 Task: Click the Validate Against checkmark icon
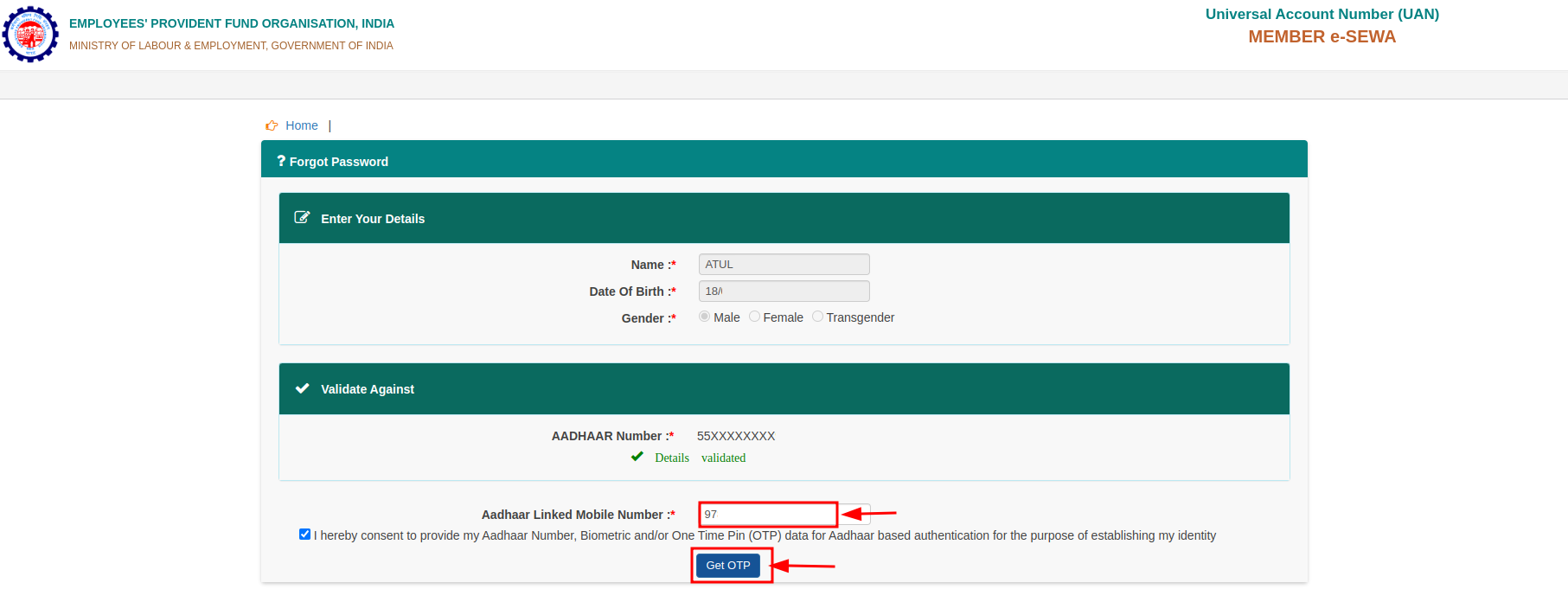click(x=302, y=388)
